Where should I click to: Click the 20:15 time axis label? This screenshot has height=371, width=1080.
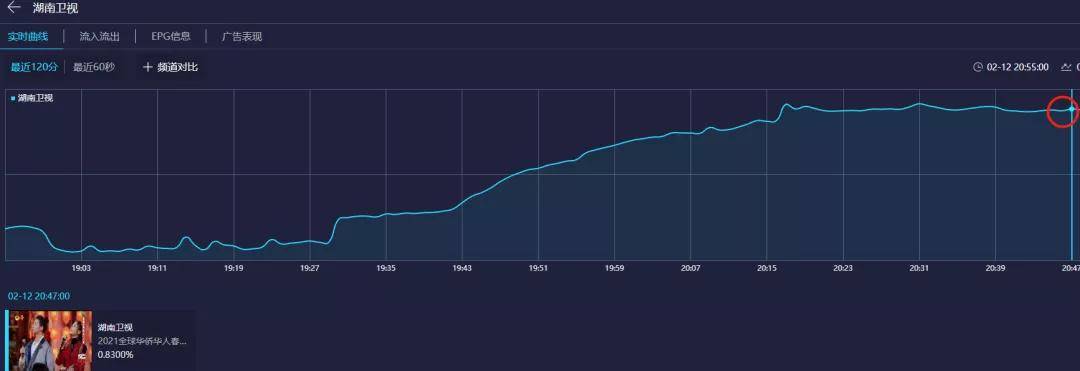(767, 268)
